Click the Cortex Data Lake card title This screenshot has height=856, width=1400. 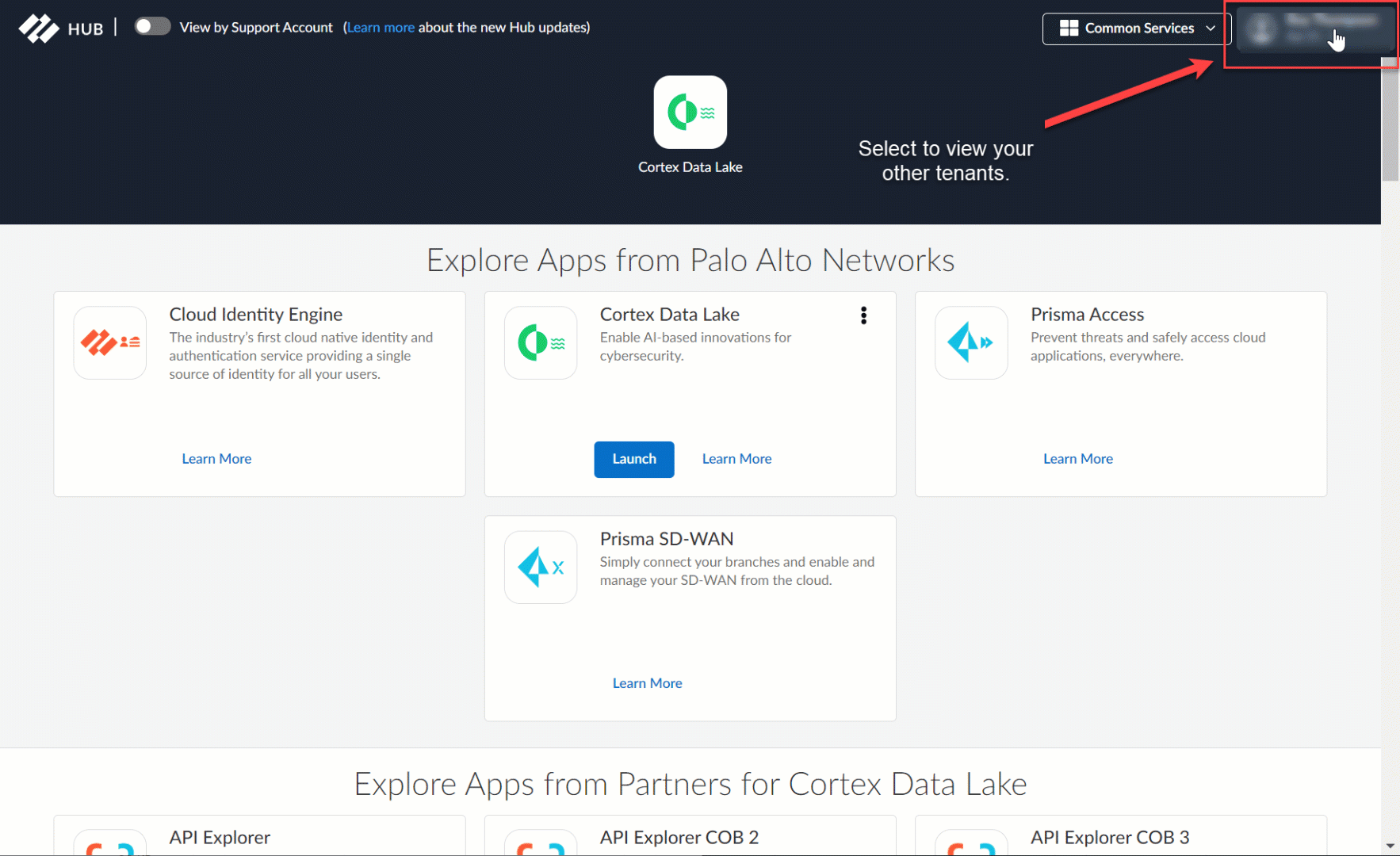pyautogui.click(x=670, y=315)
